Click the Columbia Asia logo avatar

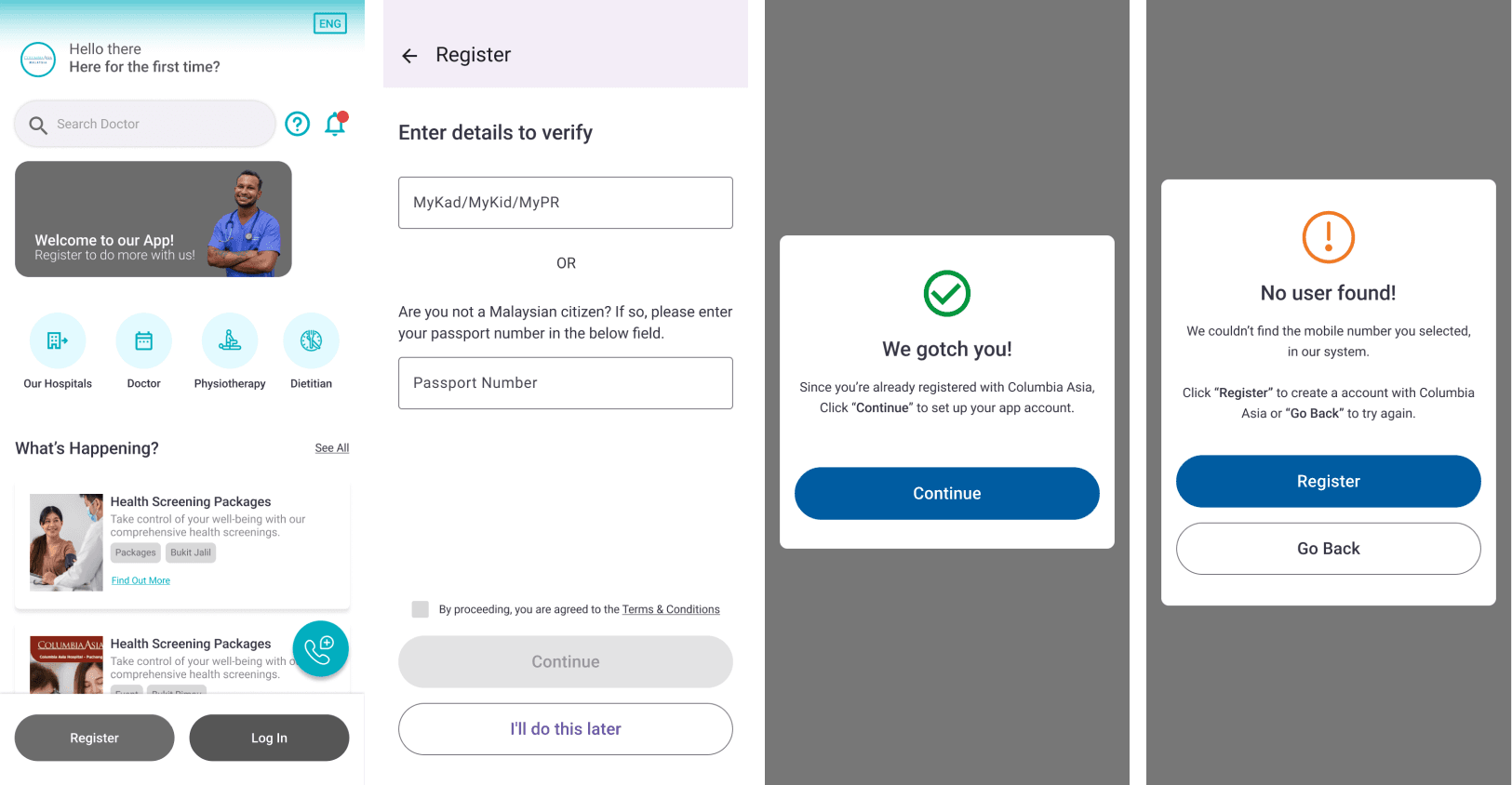pos(38,59)
